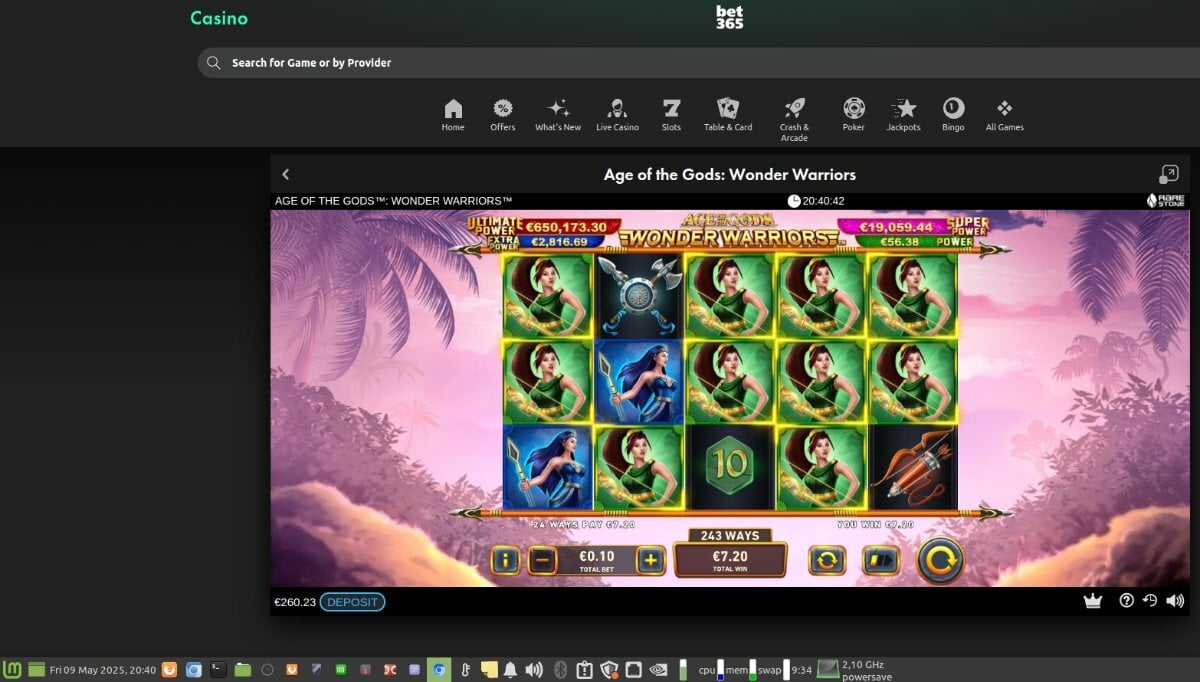Open the game info paytable button

(505, 560)
